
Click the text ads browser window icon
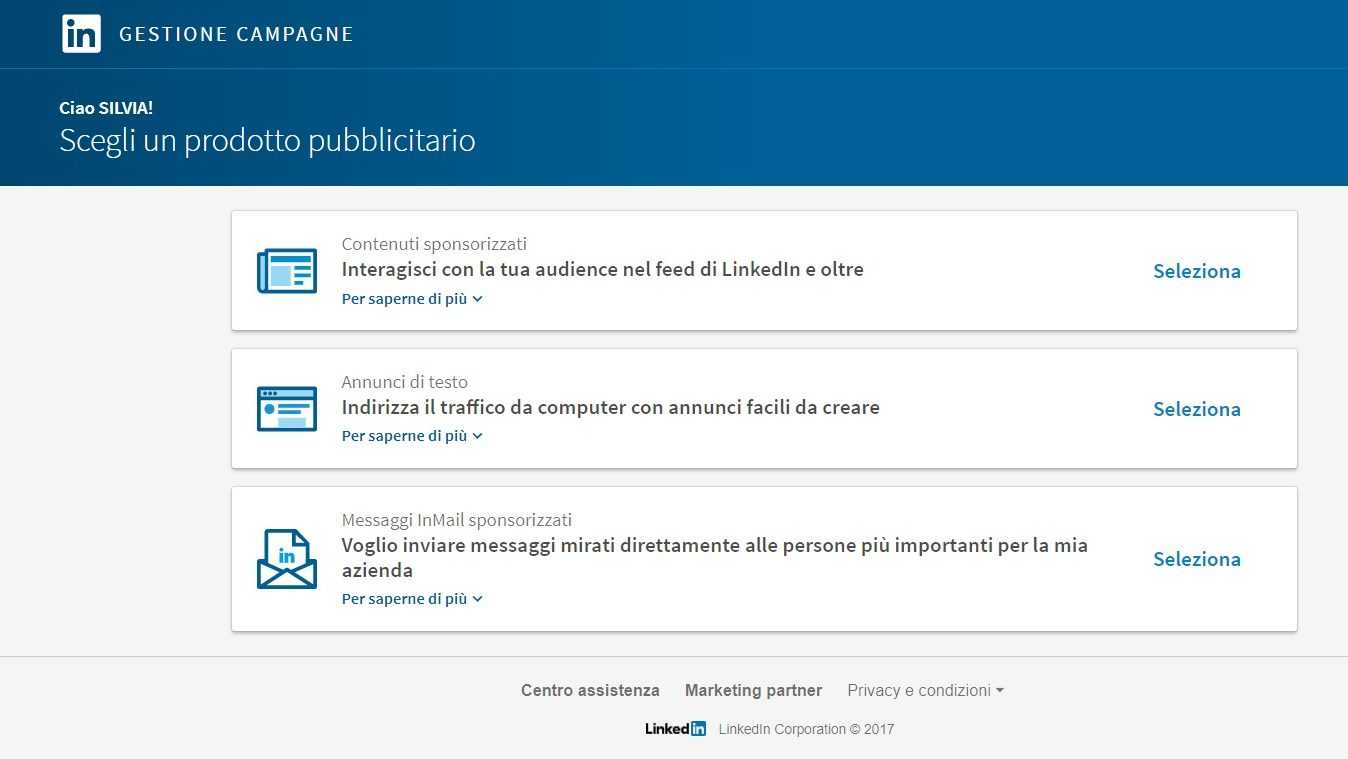click(x=287, y=409)
